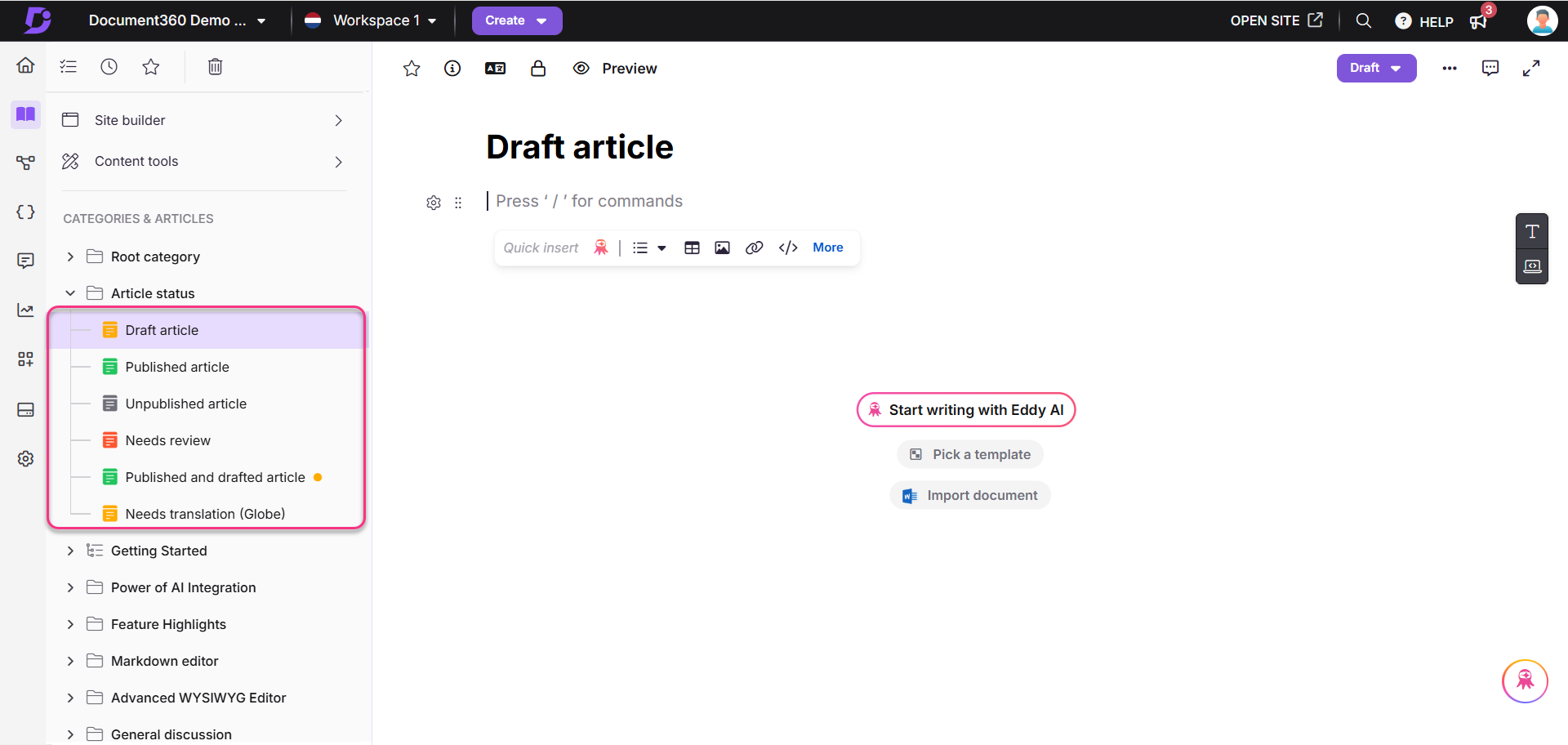
Task: Open the Starred articles icon in left panel
Action: 151,66
